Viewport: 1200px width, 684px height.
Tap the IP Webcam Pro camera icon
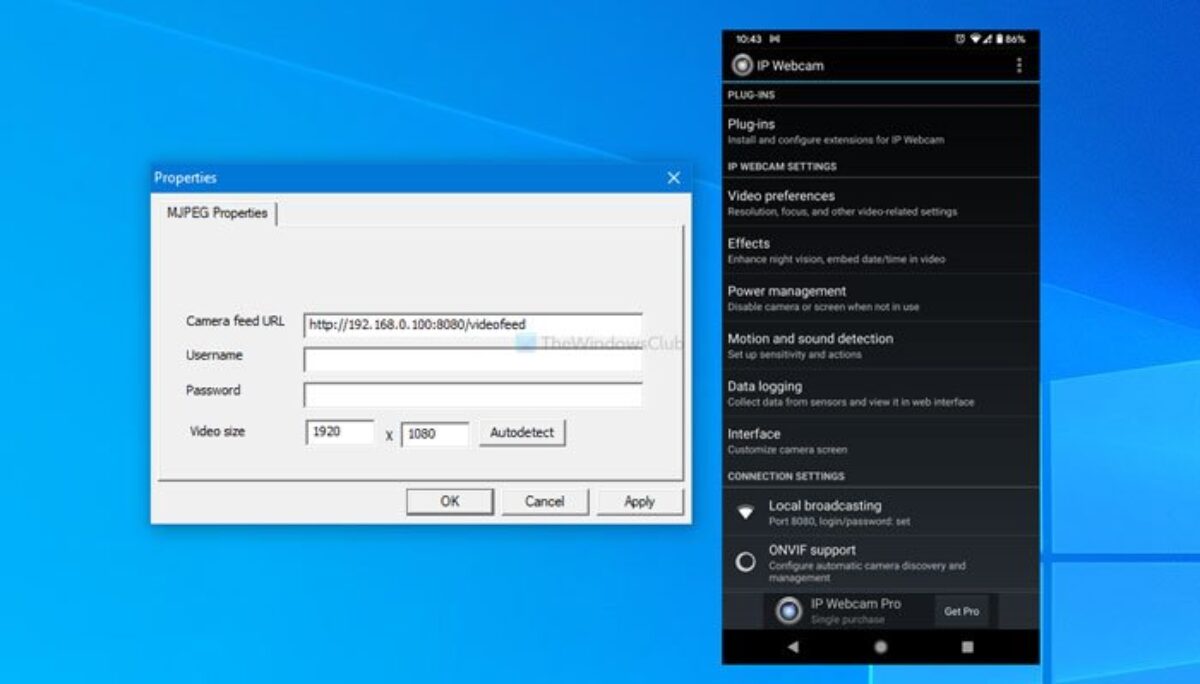pyautogui.click(x=789, y=610)
